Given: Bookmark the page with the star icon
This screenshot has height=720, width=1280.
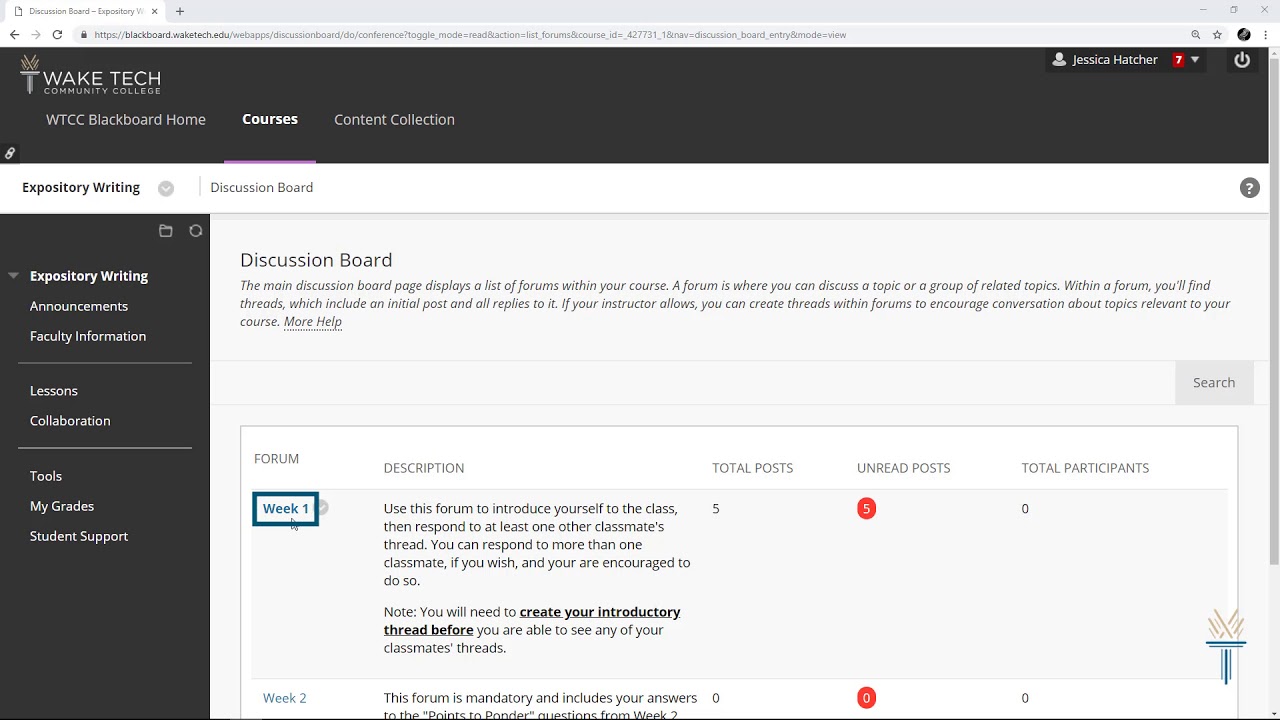Looking at the screenshot, I should (1217, 34).
